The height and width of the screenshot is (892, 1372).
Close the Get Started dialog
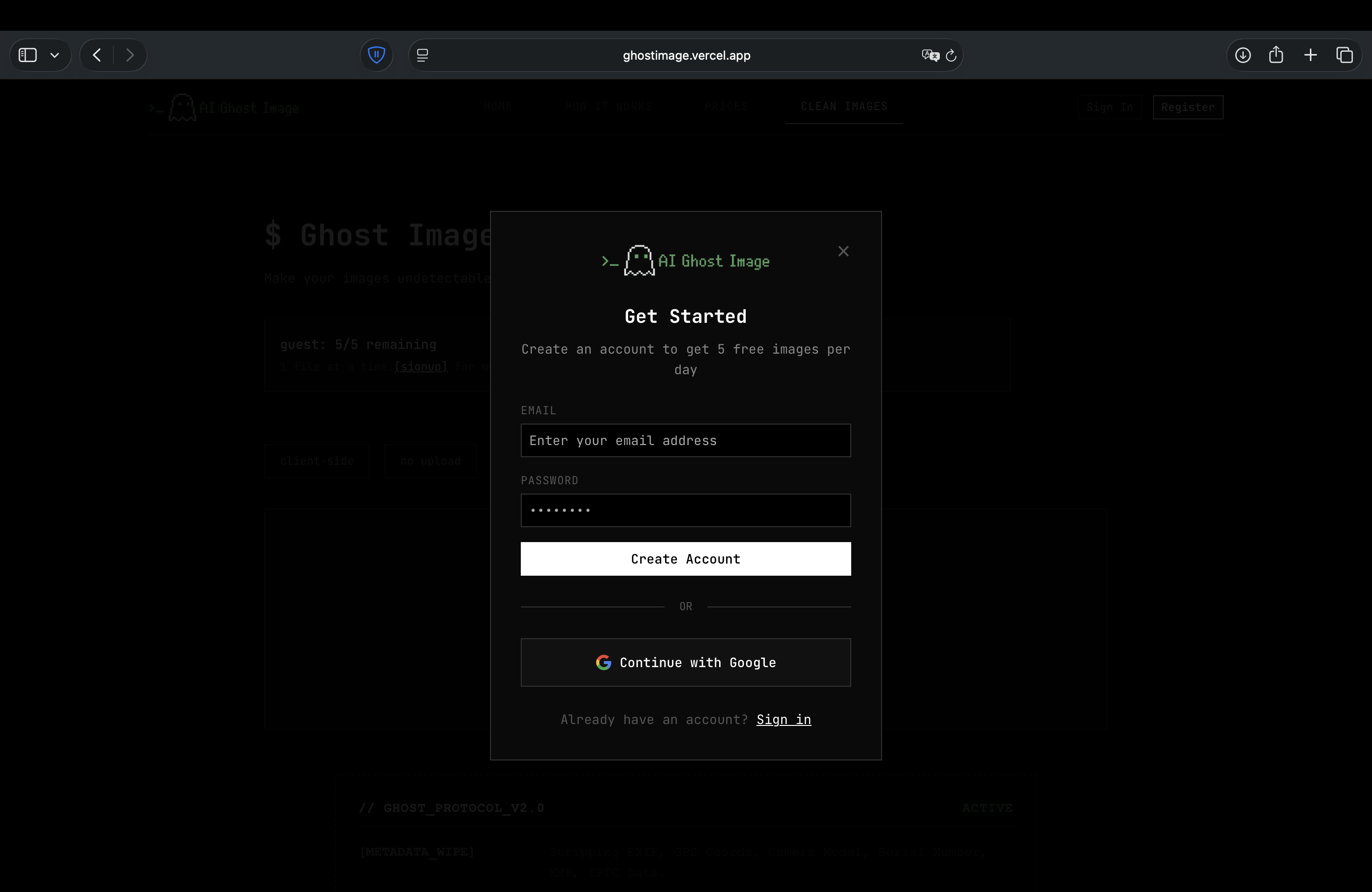(x=843, y=251)
